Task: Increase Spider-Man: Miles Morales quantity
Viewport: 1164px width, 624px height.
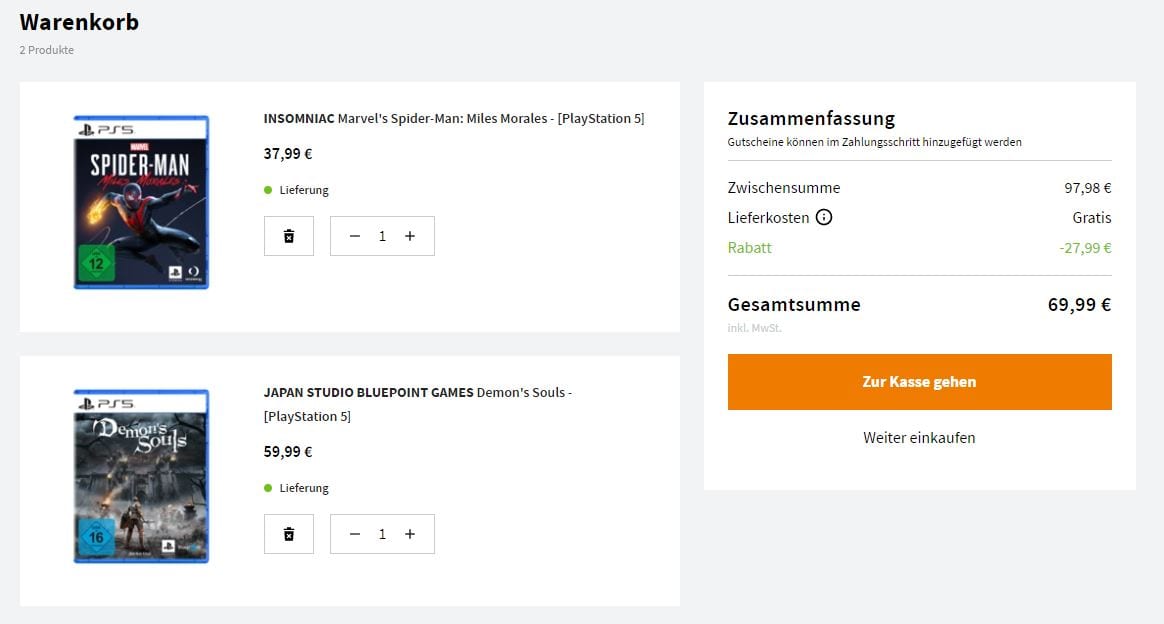Action: tap(410, 236)
